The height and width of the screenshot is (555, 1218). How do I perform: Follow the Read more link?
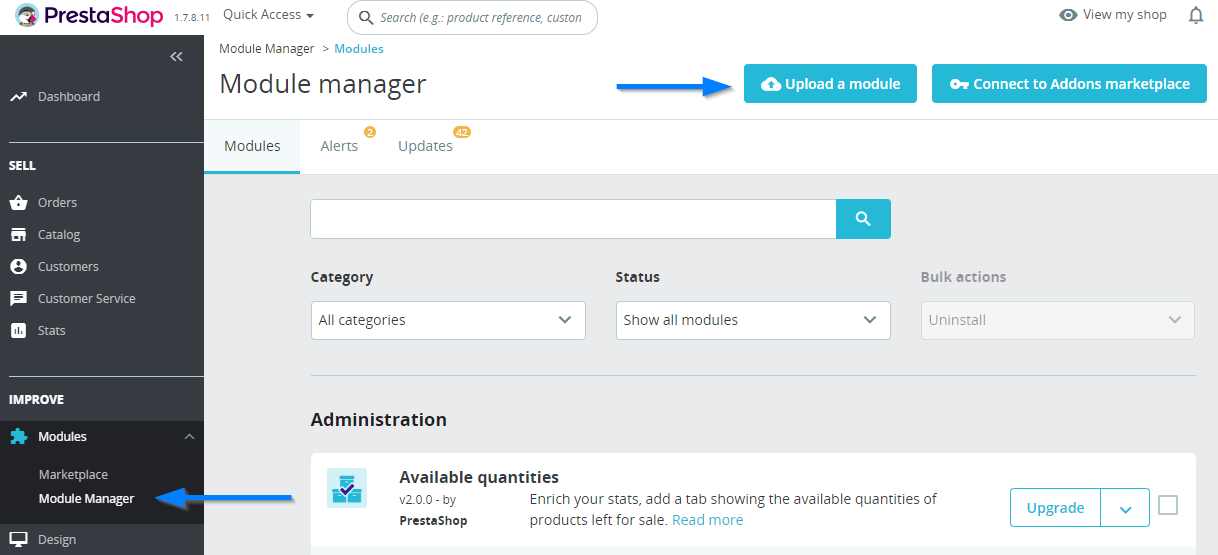click(x=708, y=520)
